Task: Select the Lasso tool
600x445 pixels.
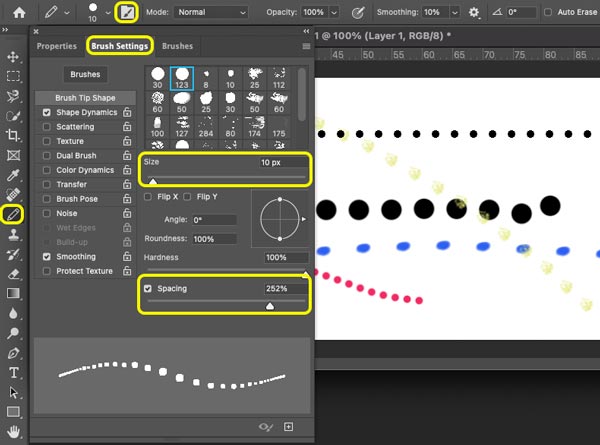Action: click(13, 96)
